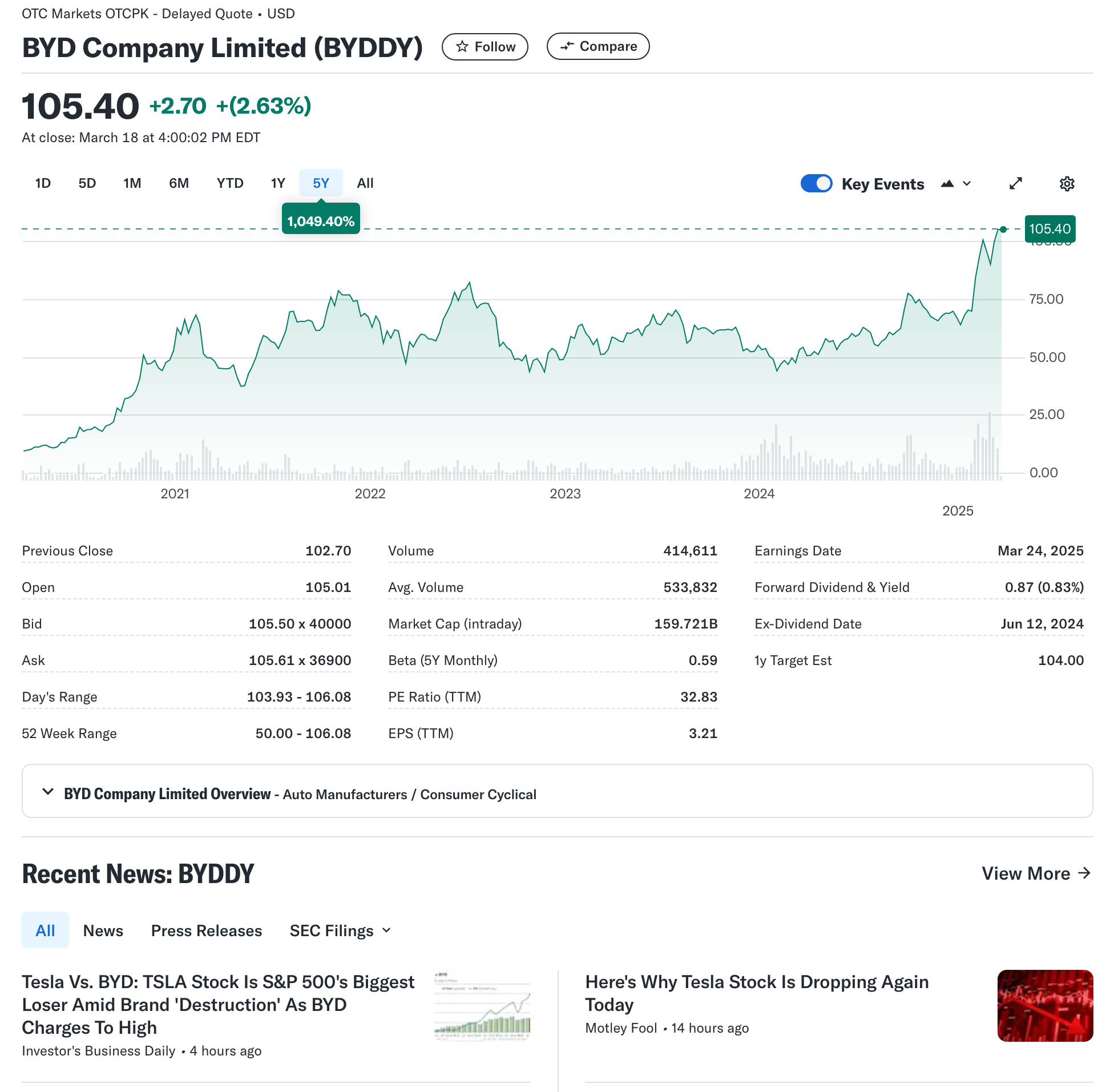Image resolution: width=1106 pixels, height=1092 pixels.
Task: Click the Avg. Volume value 533,832
Action: pyautogui.click(x=690, y=587)
